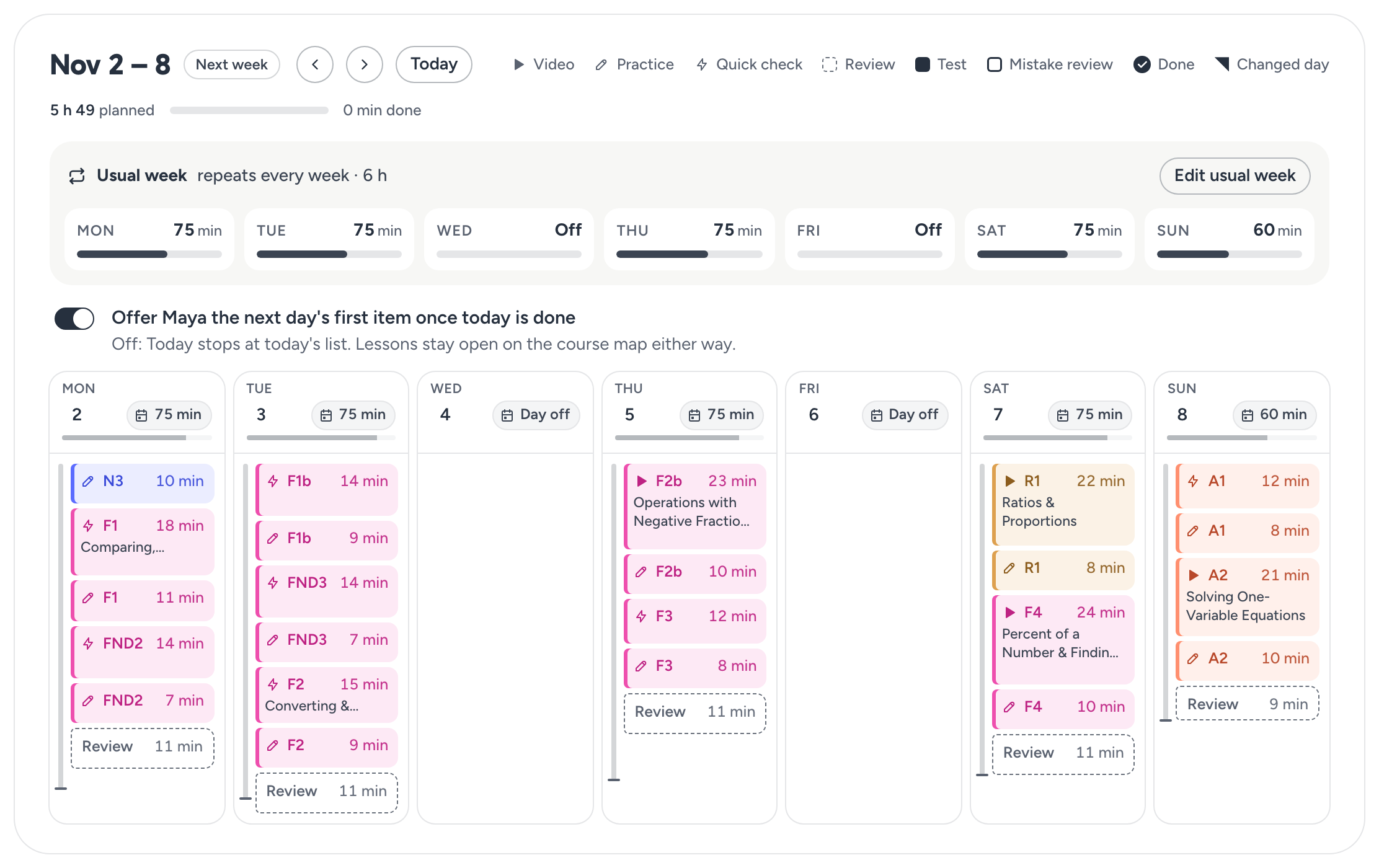
Task: Open Edit usual week
Action: [1235, 175]
